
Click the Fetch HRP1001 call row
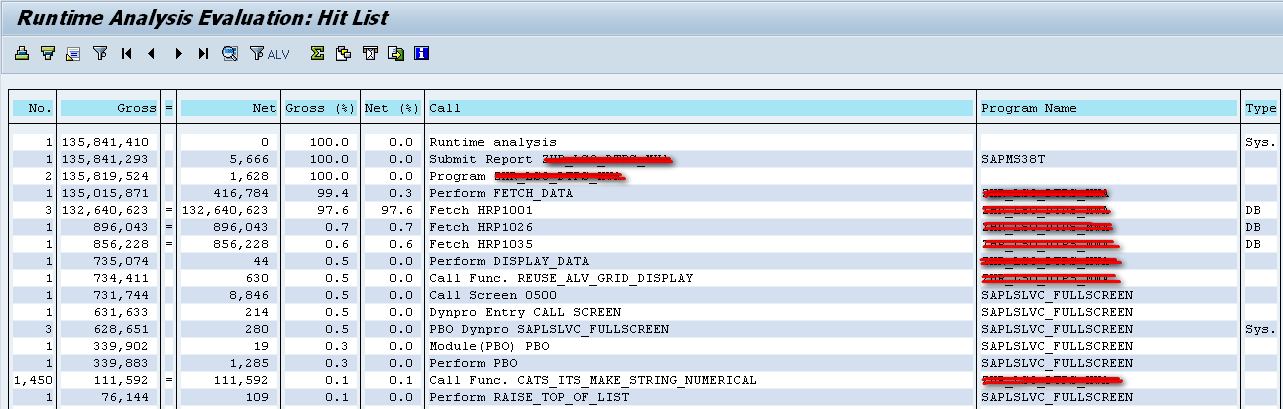point(481,210)
